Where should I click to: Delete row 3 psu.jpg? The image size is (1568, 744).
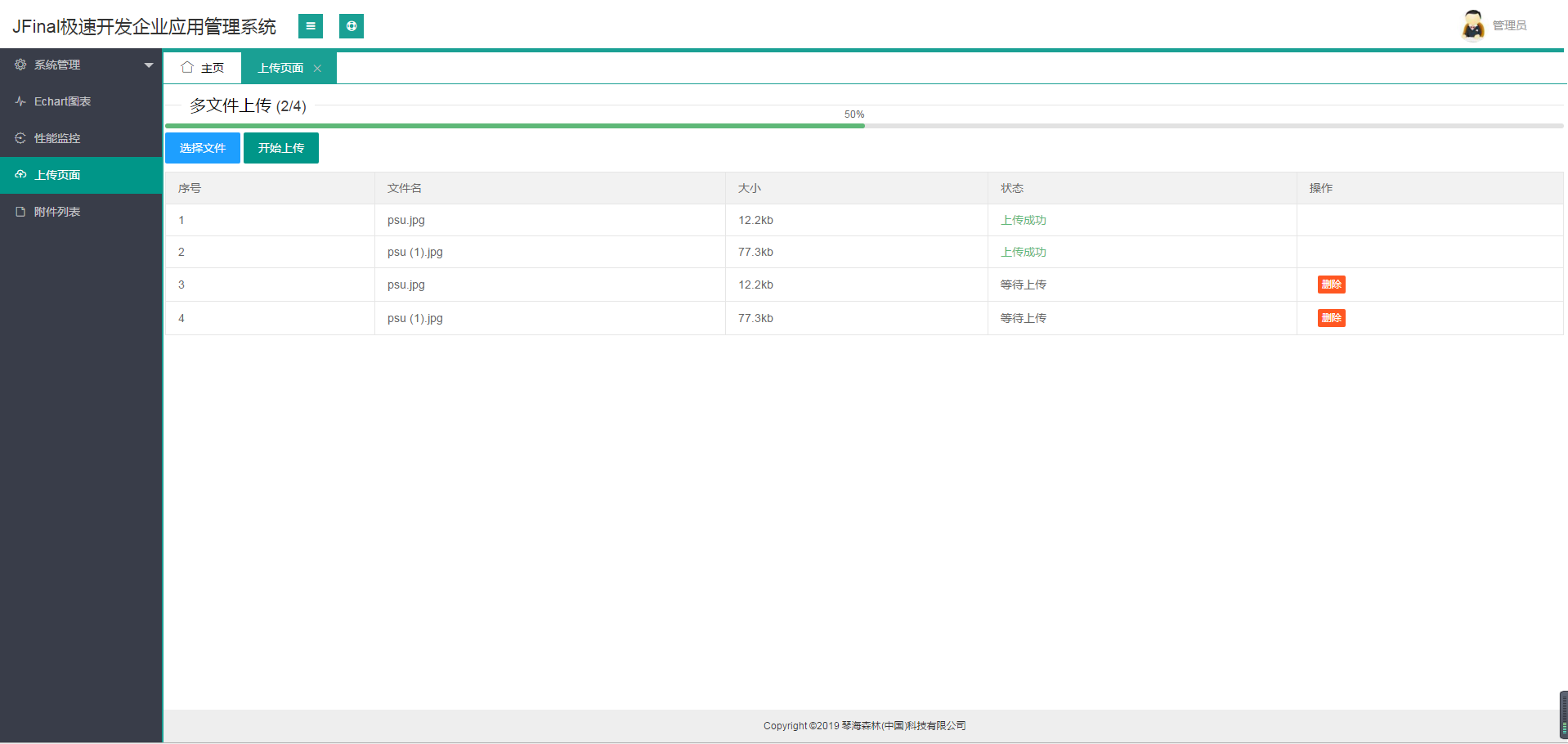tap(1331, 285)
